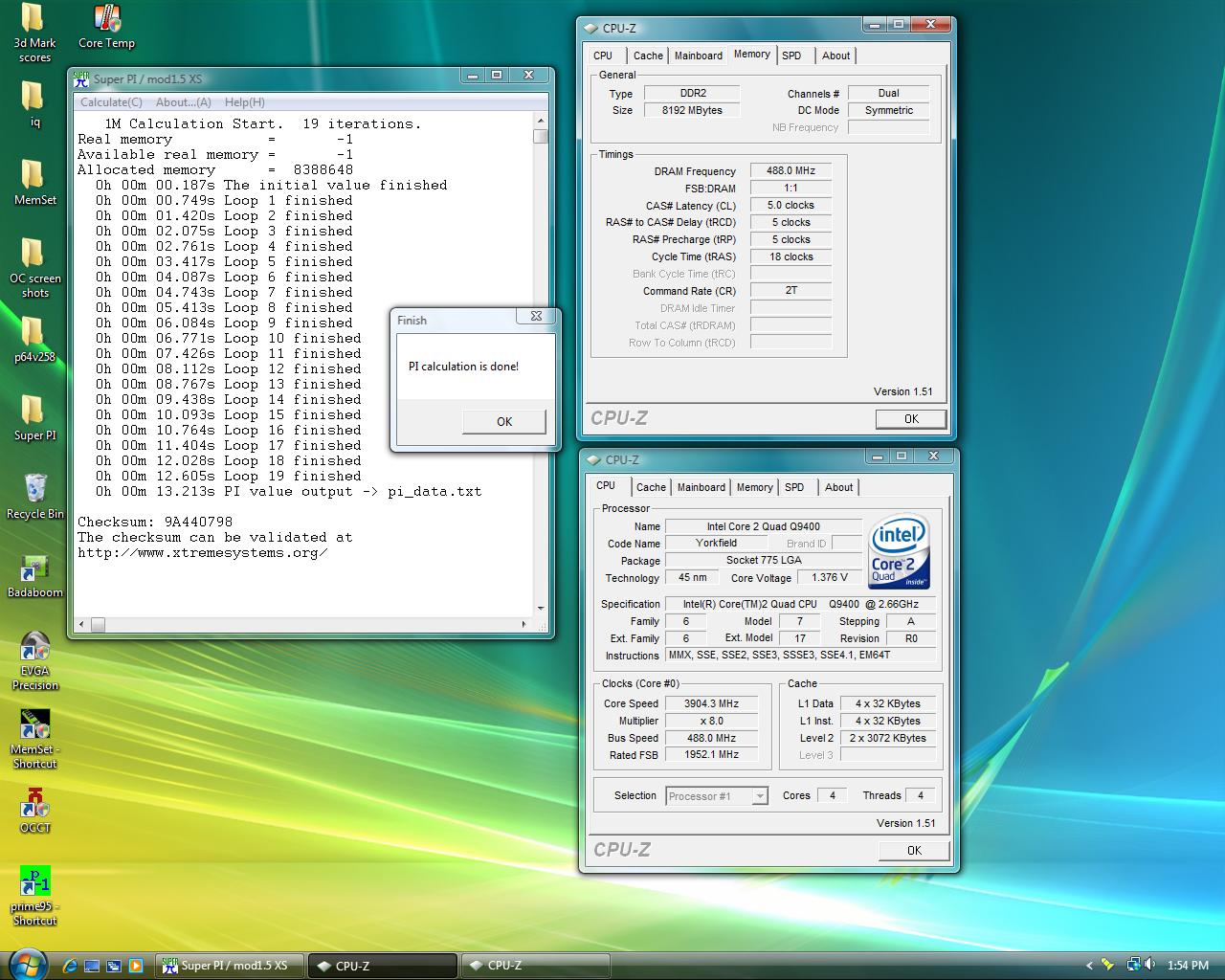Open the About...(A) menu in Super PI

pyautogui.click(x=183, y=102)
